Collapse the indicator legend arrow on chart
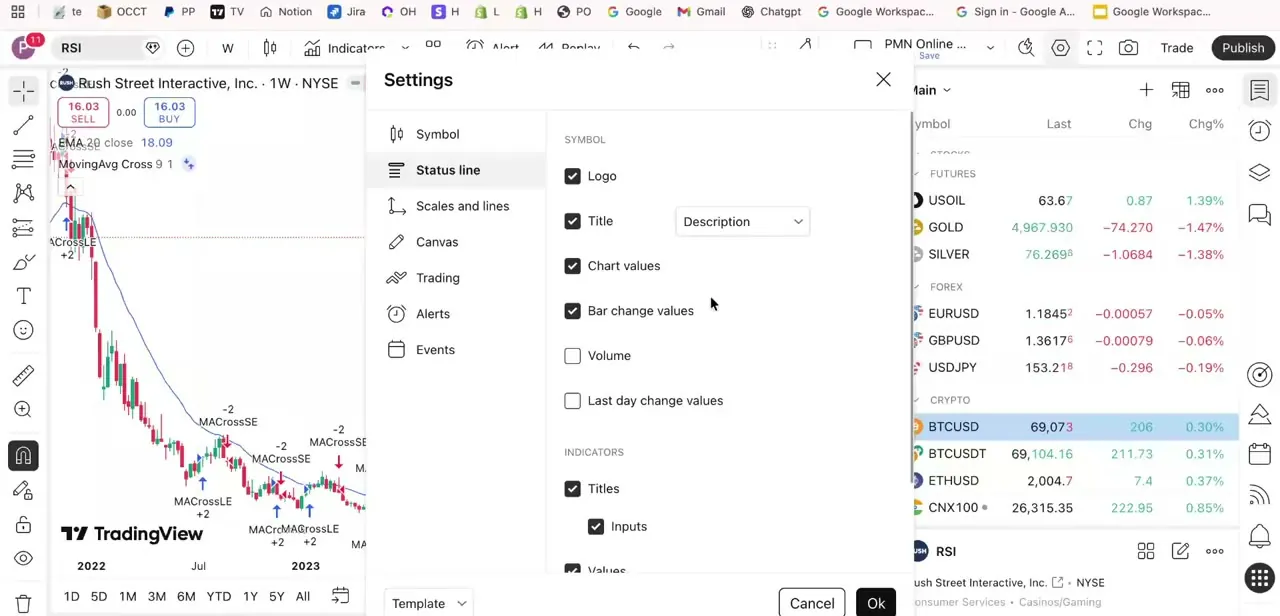Screen dimensions: 1280x616 (x=70, y=187)
